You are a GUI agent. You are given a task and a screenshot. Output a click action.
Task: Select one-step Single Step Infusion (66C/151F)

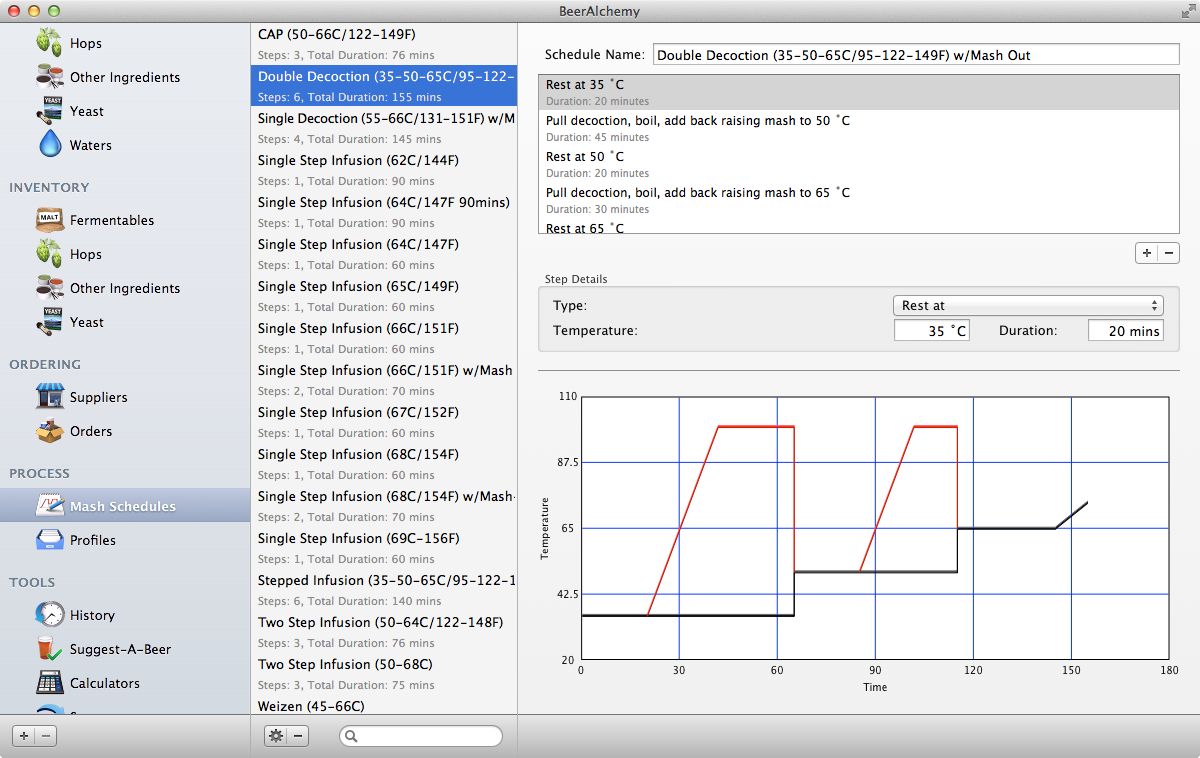coord(384,338)
